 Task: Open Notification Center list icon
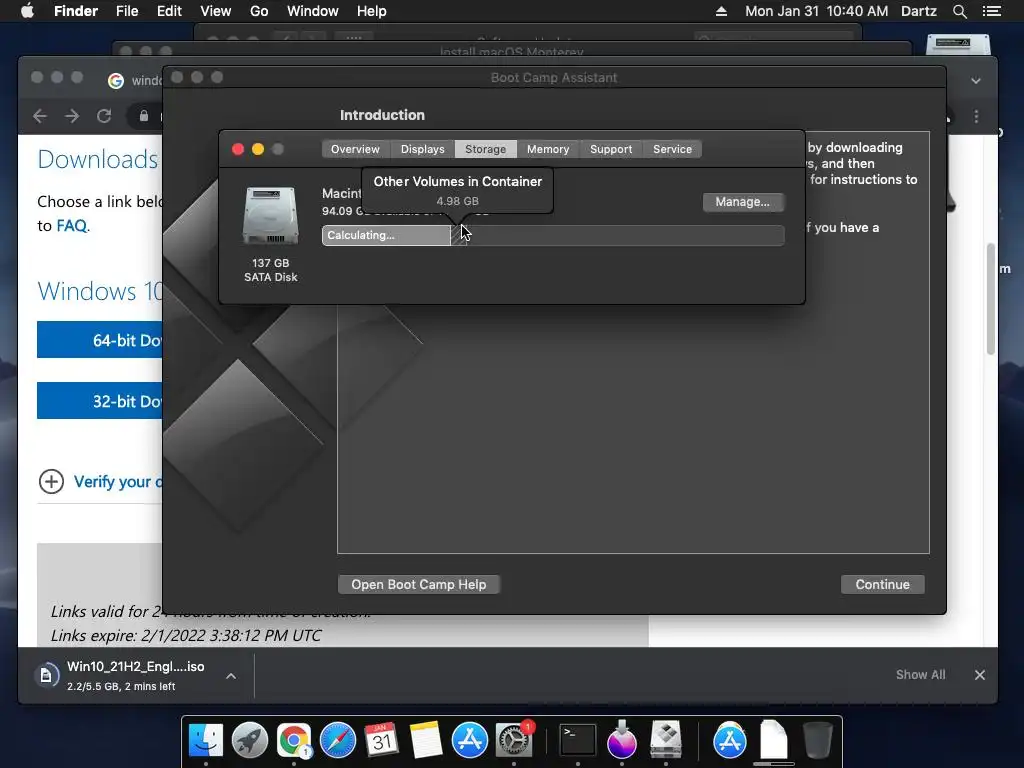(991, 11)
